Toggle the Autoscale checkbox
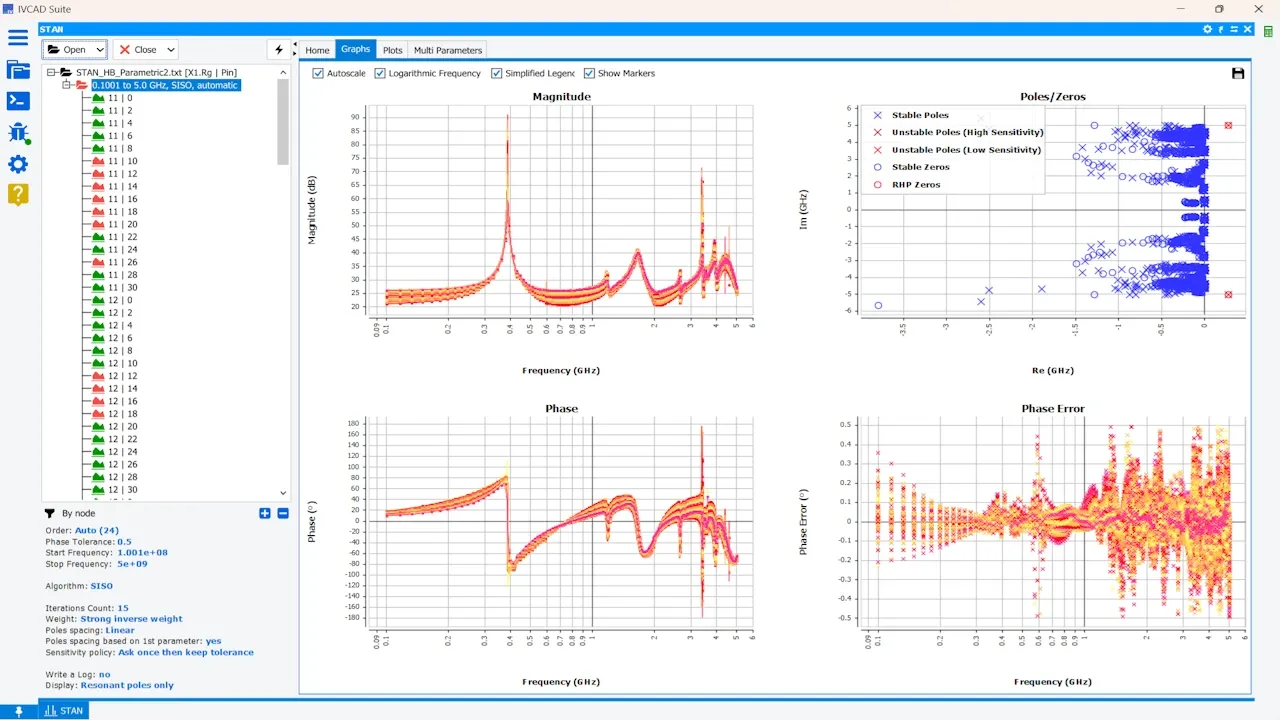This screenshot has height=720, width=1280. (x=318, y=73)
